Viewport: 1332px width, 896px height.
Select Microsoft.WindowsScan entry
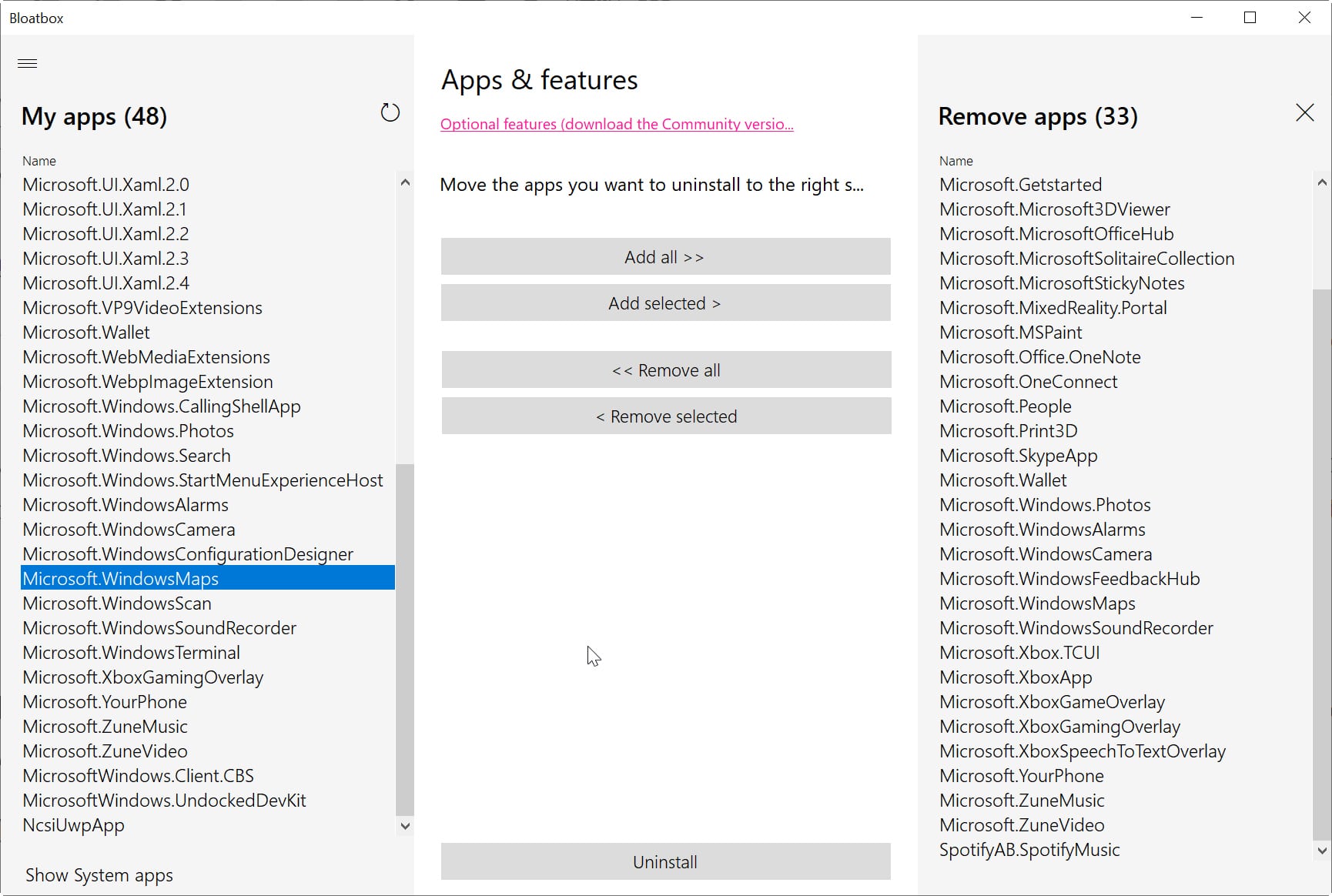pos(208,603)
